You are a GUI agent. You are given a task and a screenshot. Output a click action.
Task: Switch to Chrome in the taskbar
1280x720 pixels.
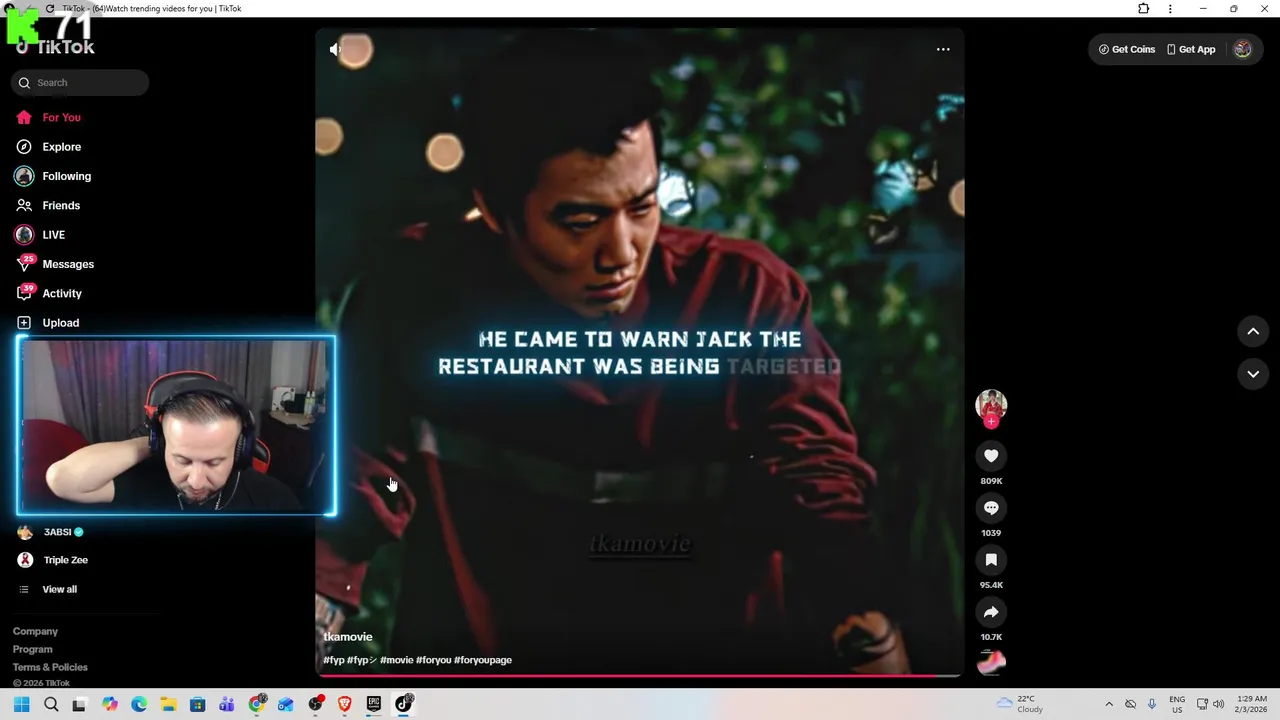(x=257, y=704)
